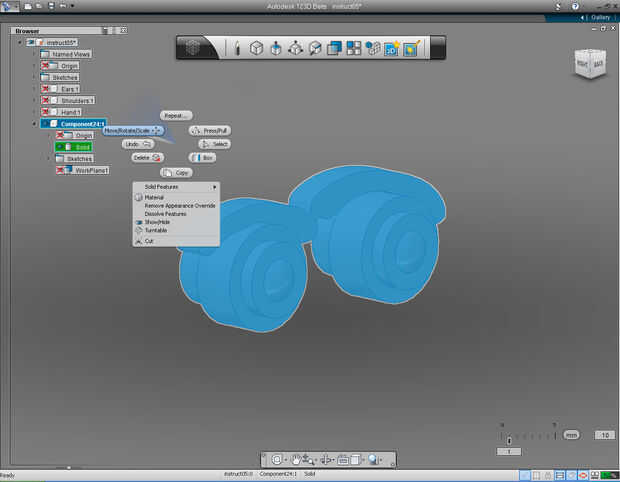The height and width of the screenshot is (482, 620).
Task: Toggle visibility of WorkPlane1
Action: point(60,170)
